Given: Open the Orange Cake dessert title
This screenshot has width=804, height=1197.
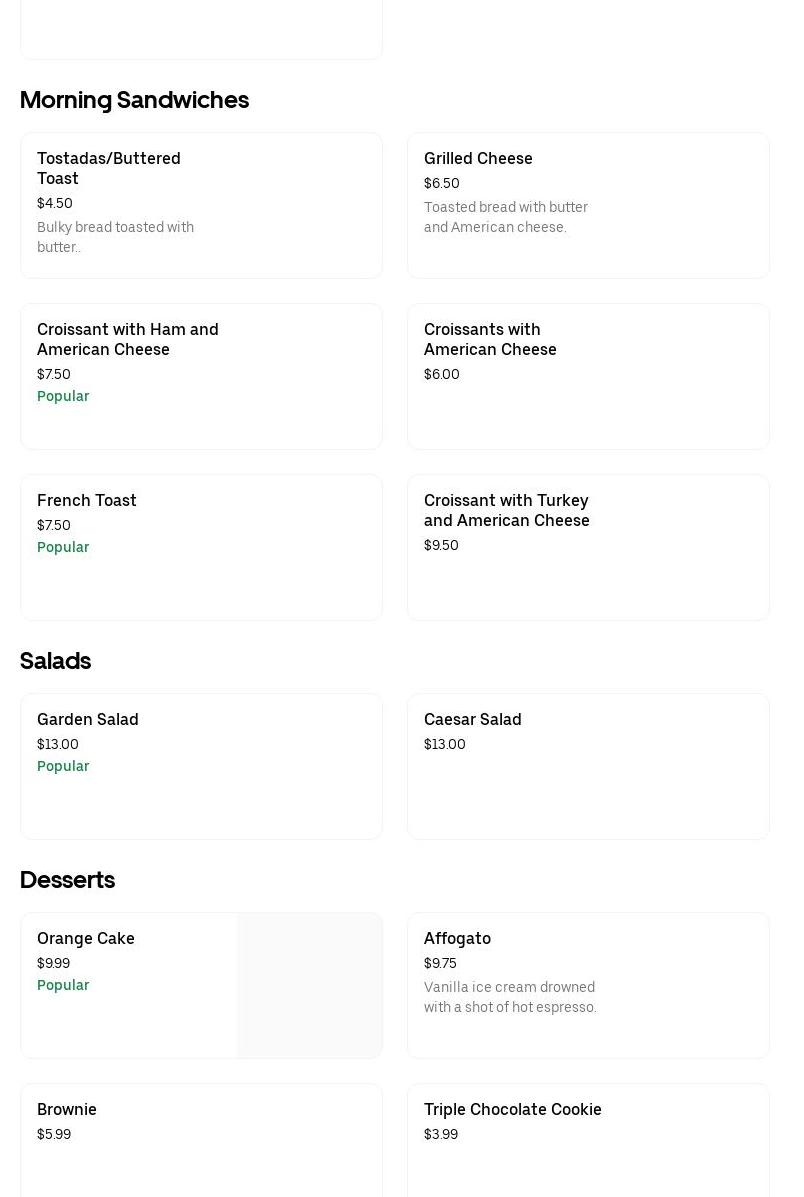Looking at the screenshot, I should 86,938.
